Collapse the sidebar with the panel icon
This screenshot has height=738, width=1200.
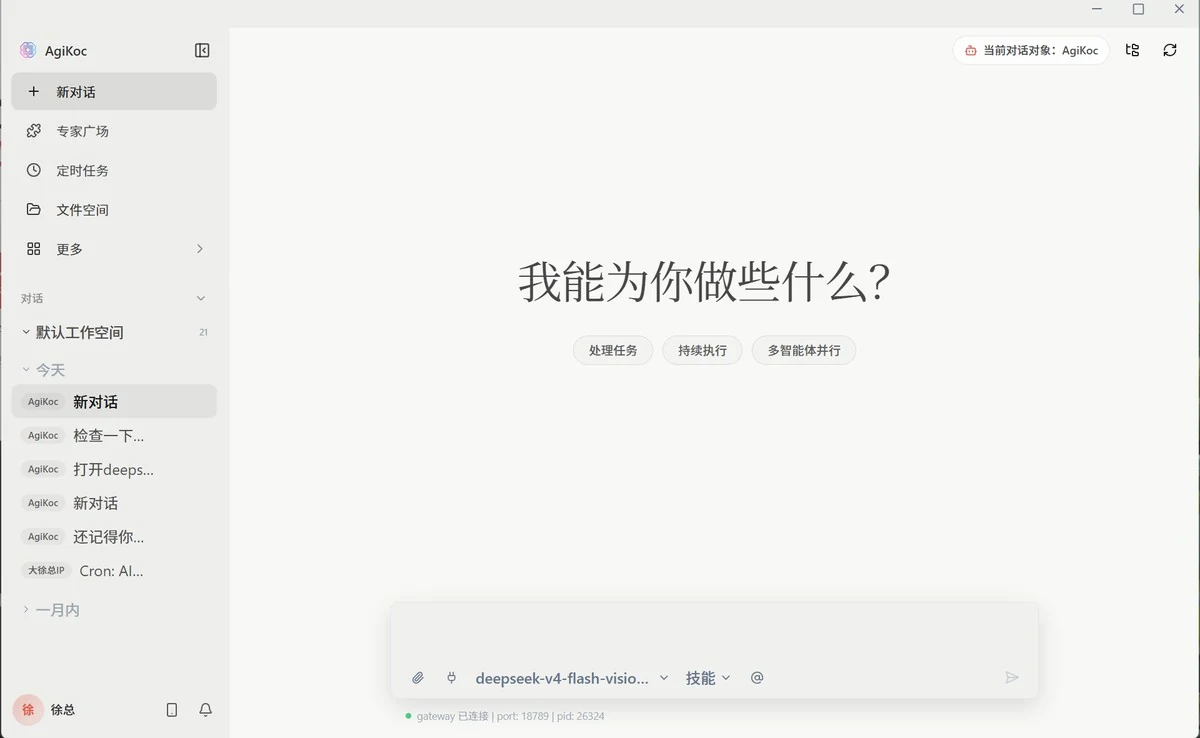(x=202, y=51)
